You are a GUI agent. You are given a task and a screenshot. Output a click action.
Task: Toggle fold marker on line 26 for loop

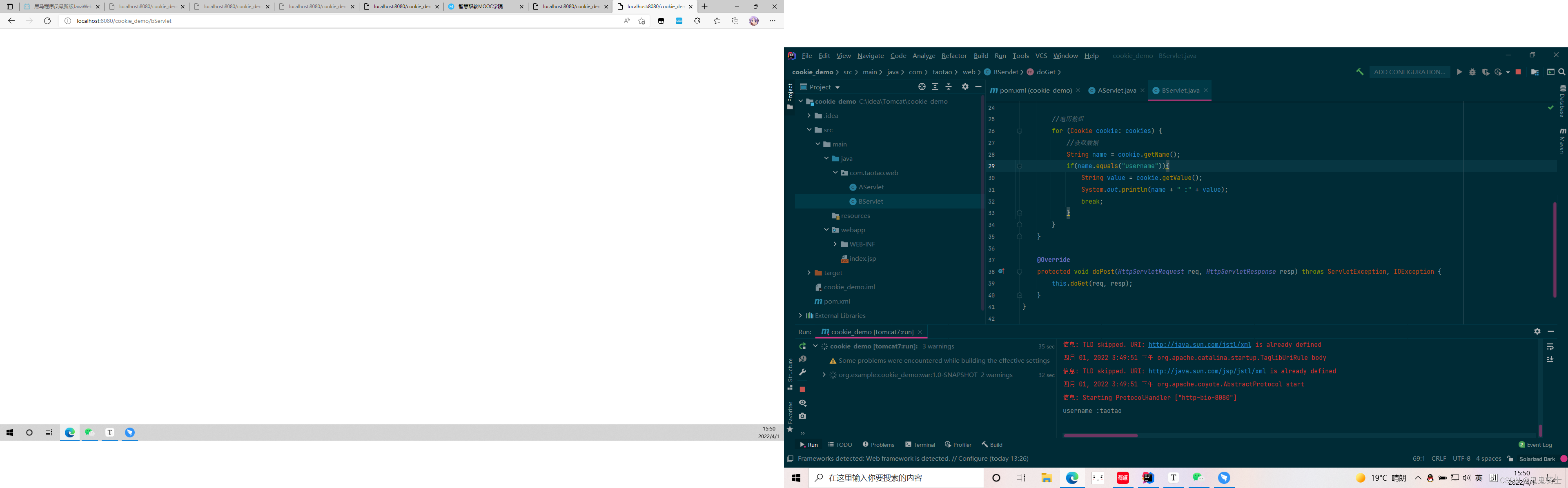[x=1019, y=131]
